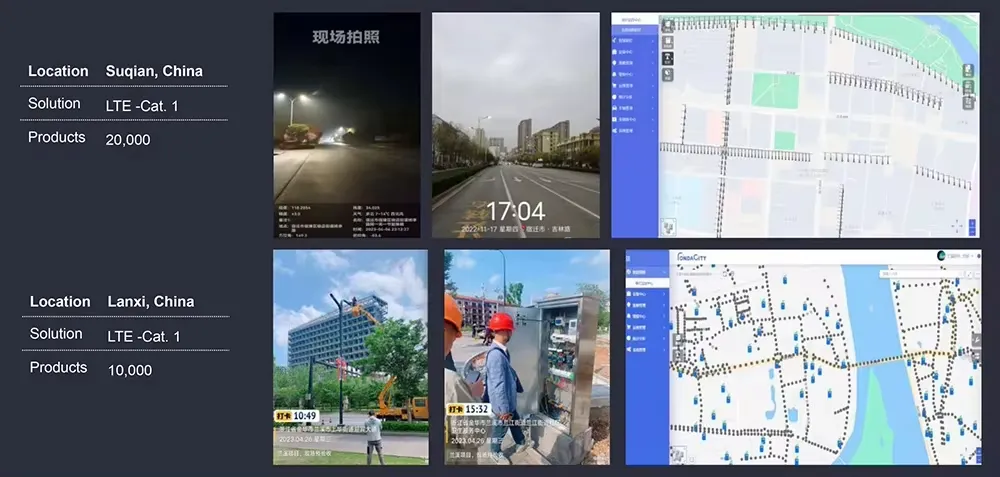Select the highlighted submenu item in the upper map sidebar
The width and height of the screenshot is (1000, 477).
coord(637,32)
